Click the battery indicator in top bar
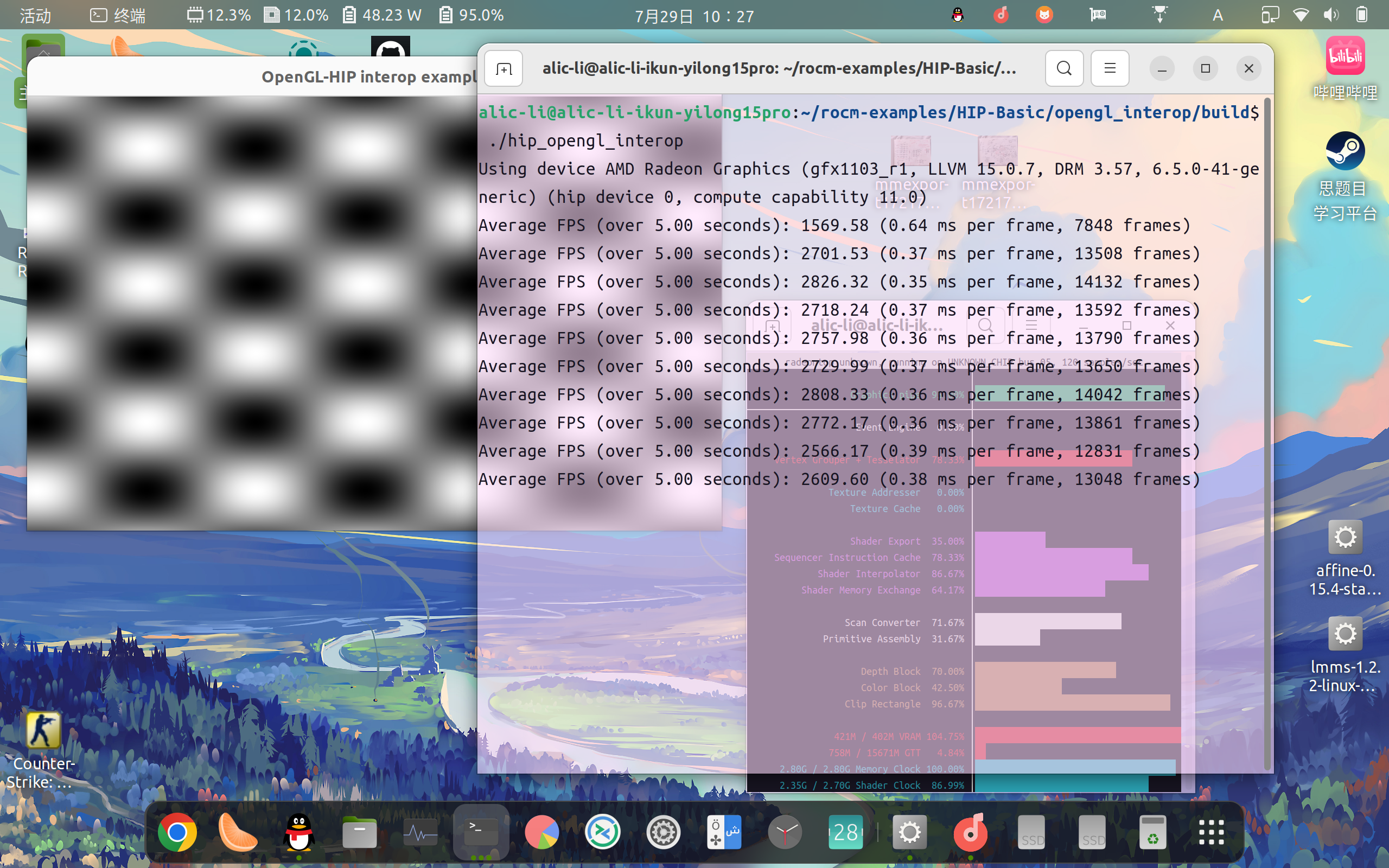The height and width of the screenshot is (868, 1389). (x=1362, y=15)
